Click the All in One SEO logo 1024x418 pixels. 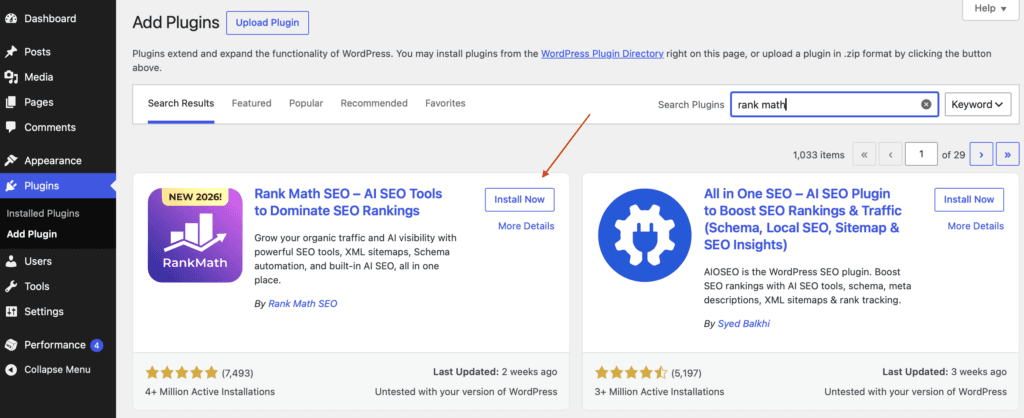[645, 235]
